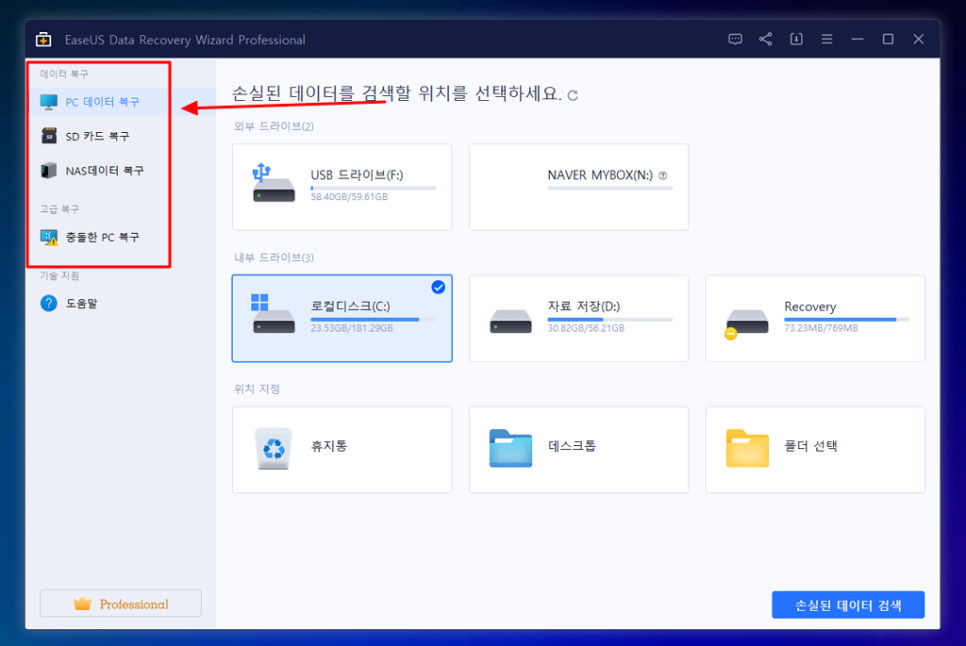
Task: Click the 위치 지정 section label
Action: tap(257, 389)
